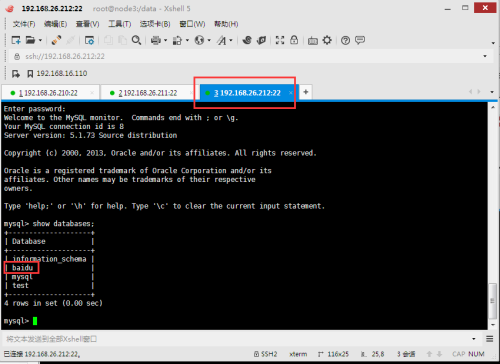Viewport: 500px width, 364px height.
Task: Click the tab scroll right arrow
Action: coord(479,92)
